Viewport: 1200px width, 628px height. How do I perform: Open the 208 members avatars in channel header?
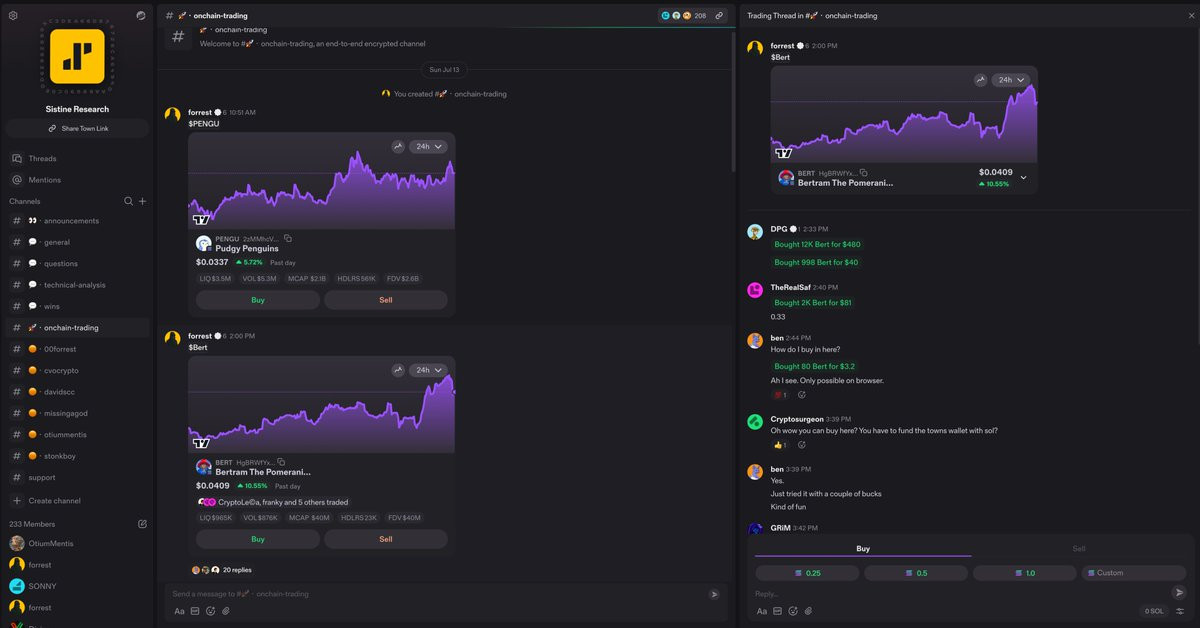point(683,16)
